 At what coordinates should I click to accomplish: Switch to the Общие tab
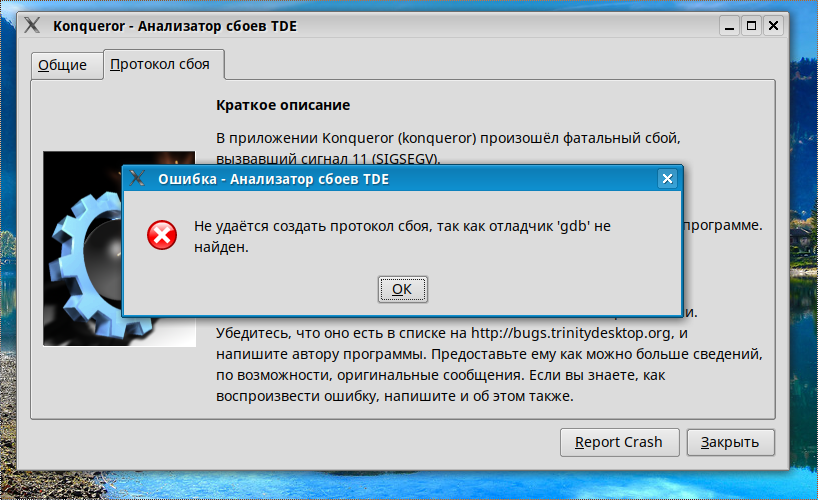point(67,65)
